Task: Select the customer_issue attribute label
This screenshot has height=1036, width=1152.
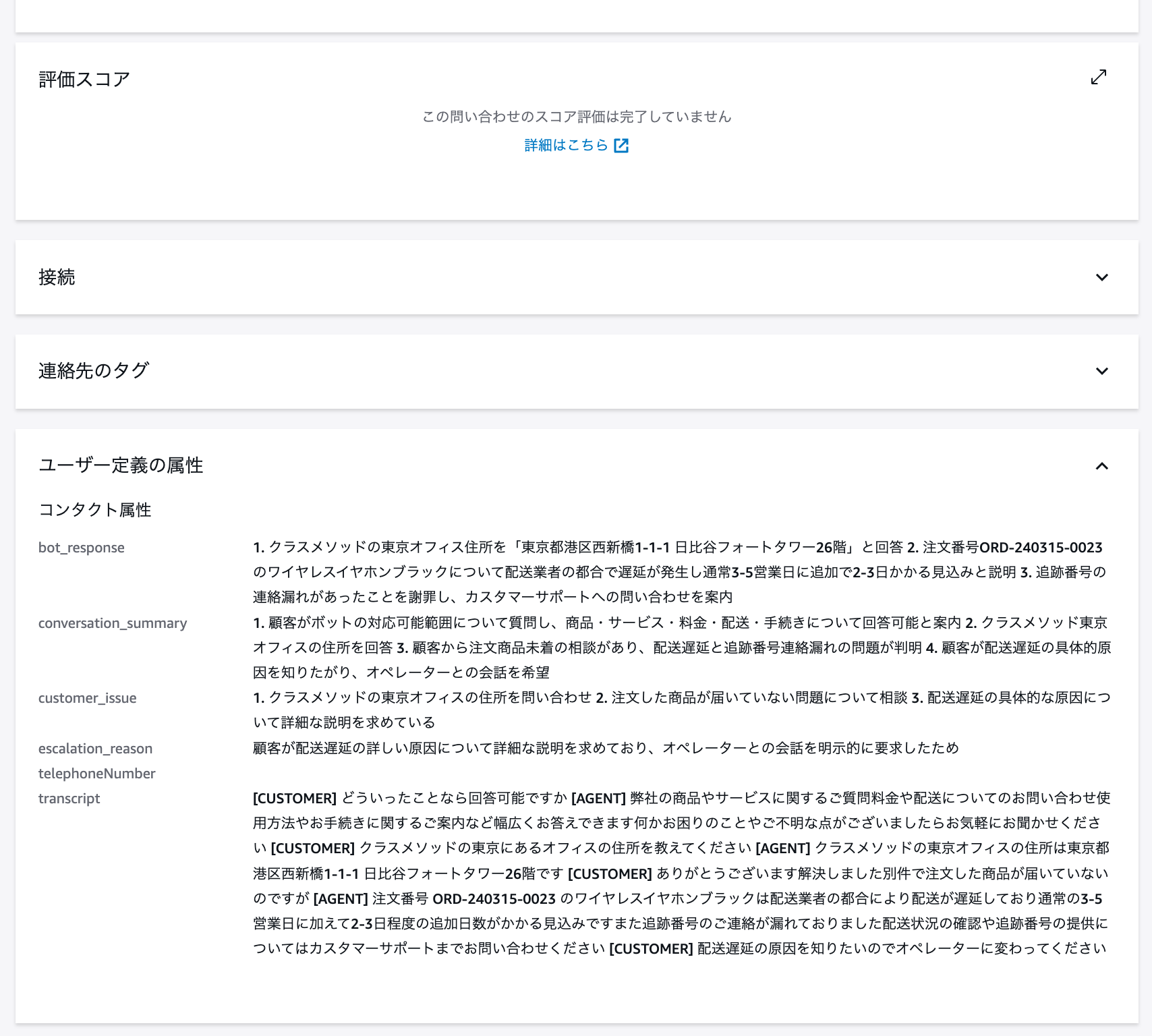Action: (88, 698)
